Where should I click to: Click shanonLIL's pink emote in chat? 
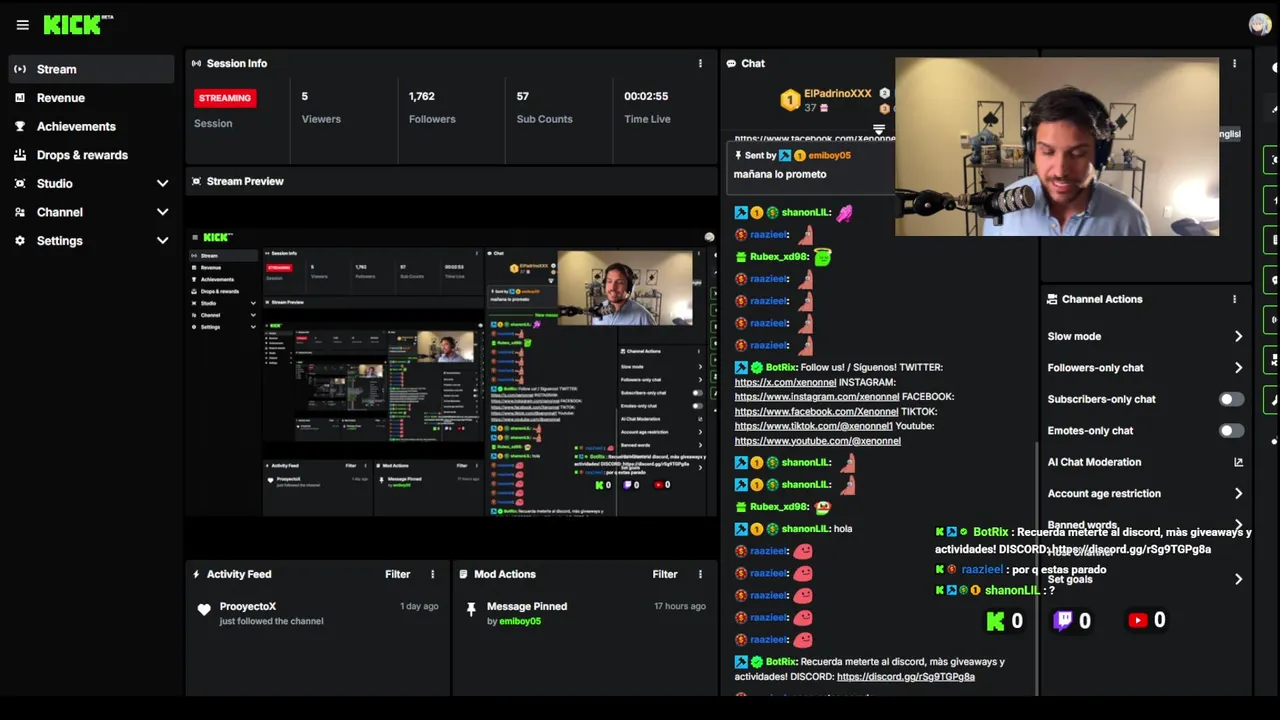pyautogui.click(x=845, y=213)
